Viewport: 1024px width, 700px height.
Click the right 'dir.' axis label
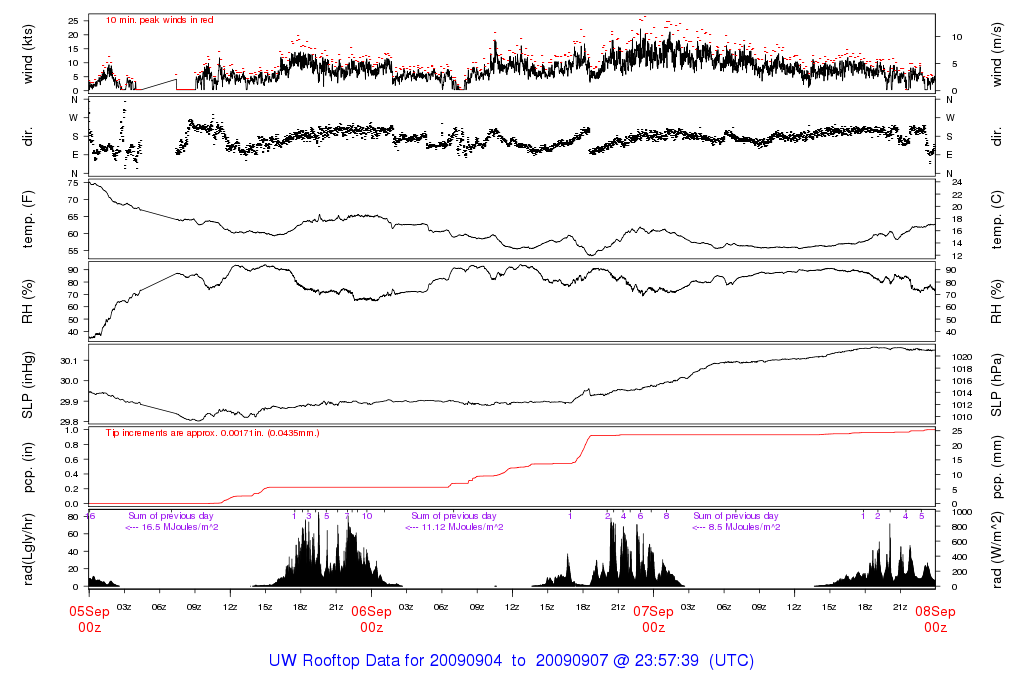(997, 137)
